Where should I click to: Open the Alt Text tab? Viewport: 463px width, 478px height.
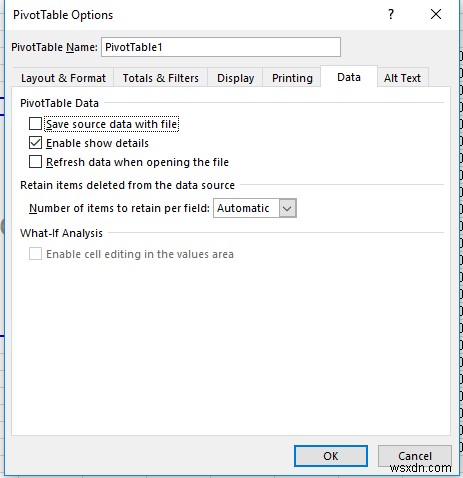click(x=402, y=78)
